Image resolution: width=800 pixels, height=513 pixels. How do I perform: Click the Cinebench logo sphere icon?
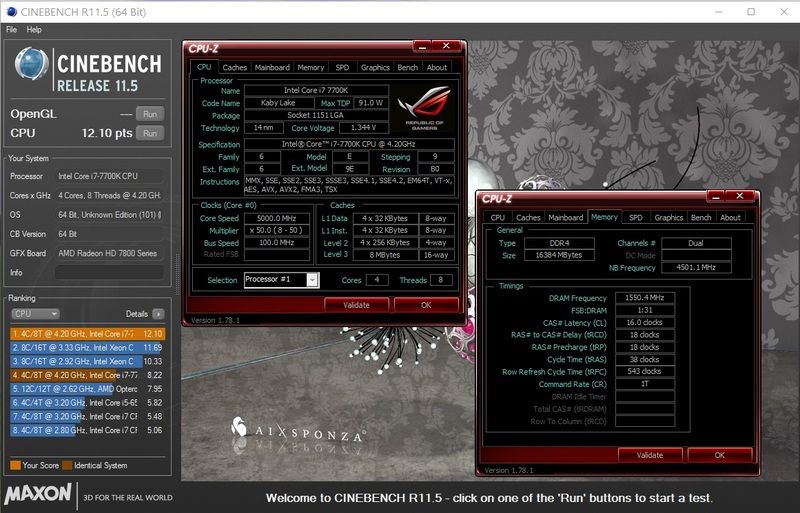point(32,64)
